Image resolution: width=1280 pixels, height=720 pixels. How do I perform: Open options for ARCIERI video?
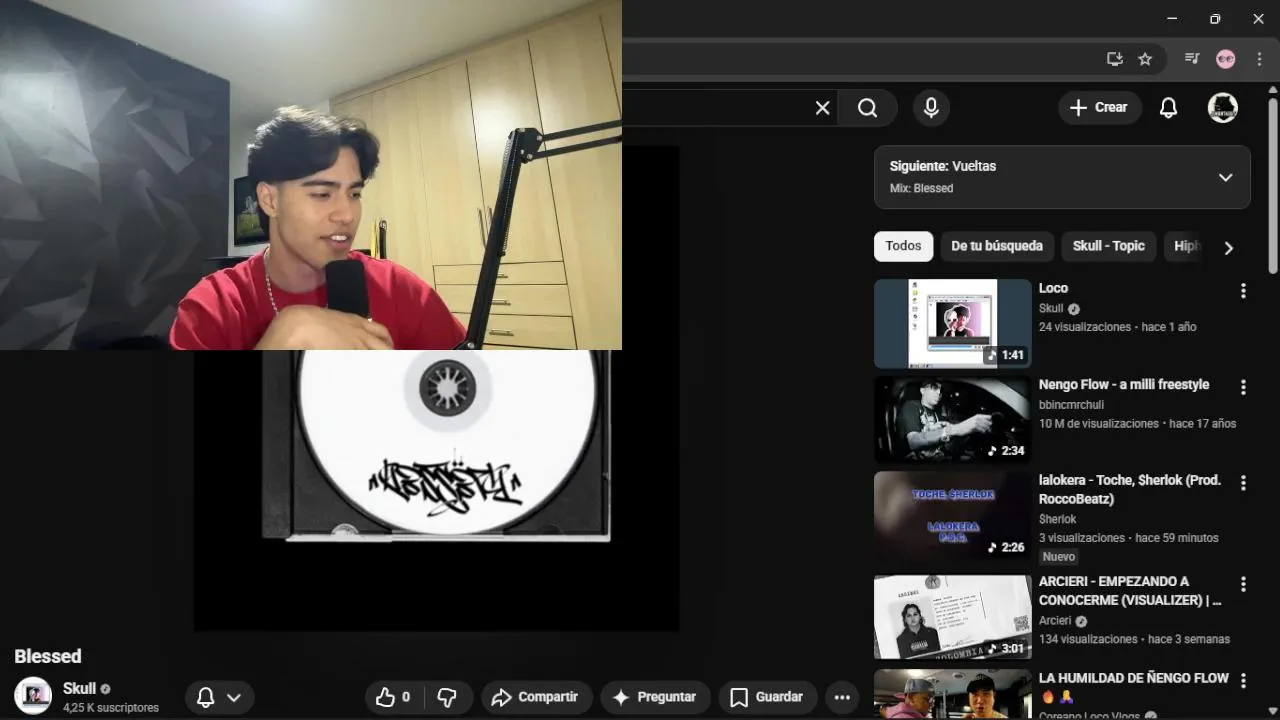point(1243,584)
